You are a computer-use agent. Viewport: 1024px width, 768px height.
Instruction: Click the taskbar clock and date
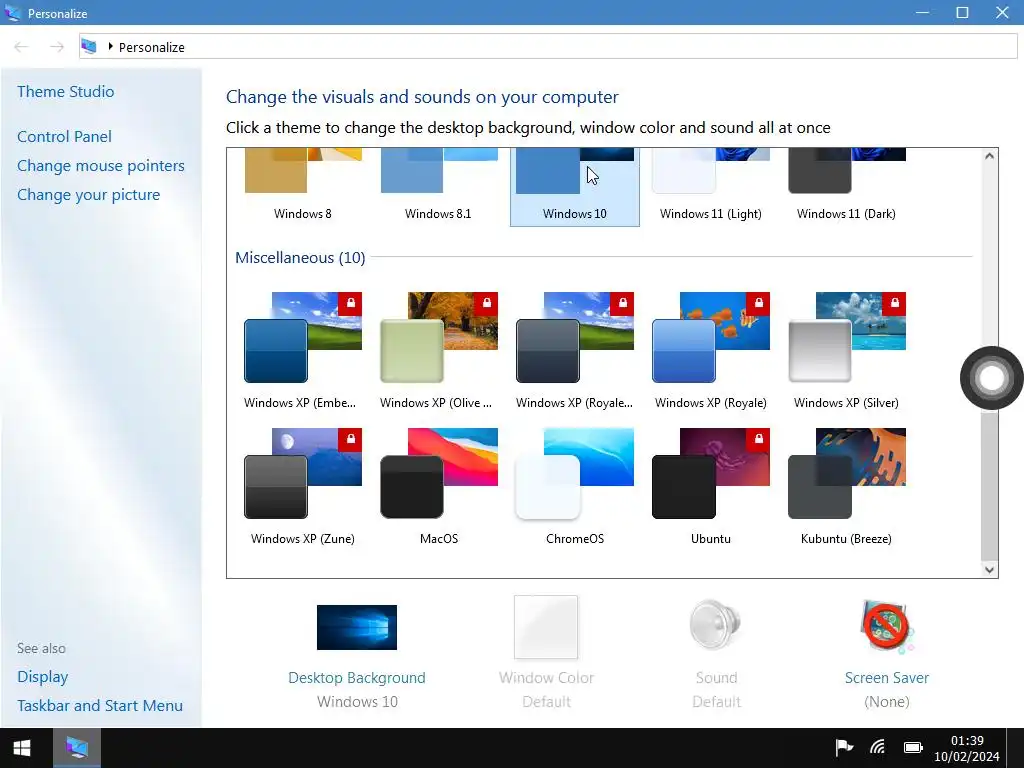coord(967,748)
